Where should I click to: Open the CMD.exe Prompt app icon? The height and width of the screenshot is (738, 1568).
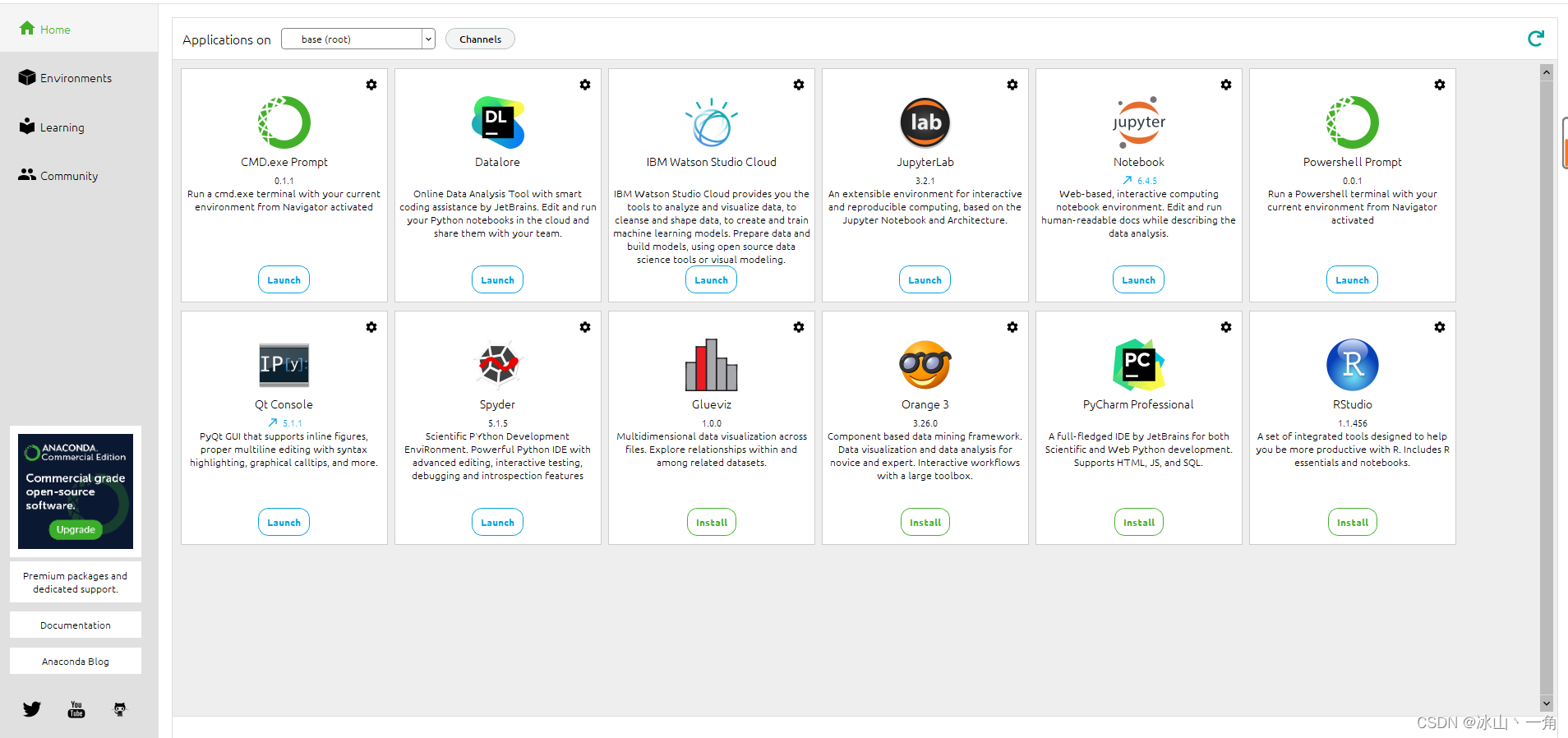click(x=284, y=122)
